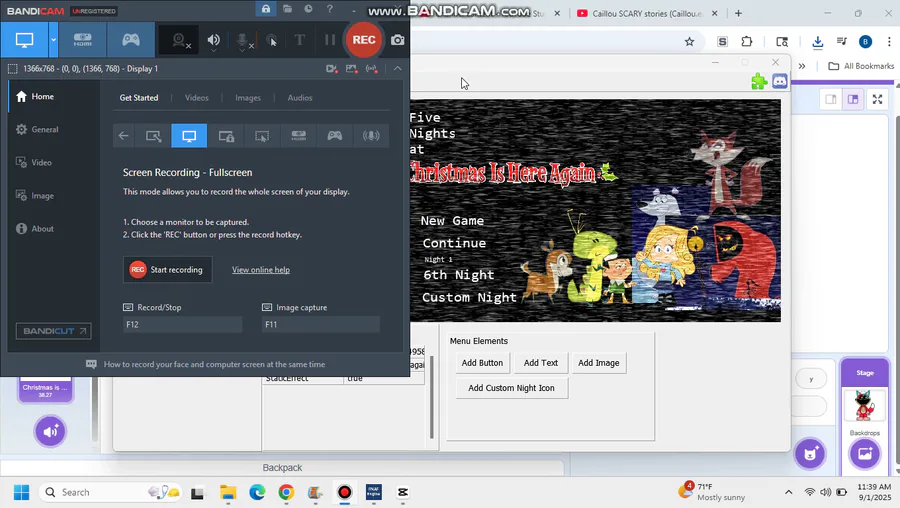The width and height of the screenshot is (900, 508).
Task: Open File Explorer from the taskbar
Action: pyautogui.click(x=228, y=492)
